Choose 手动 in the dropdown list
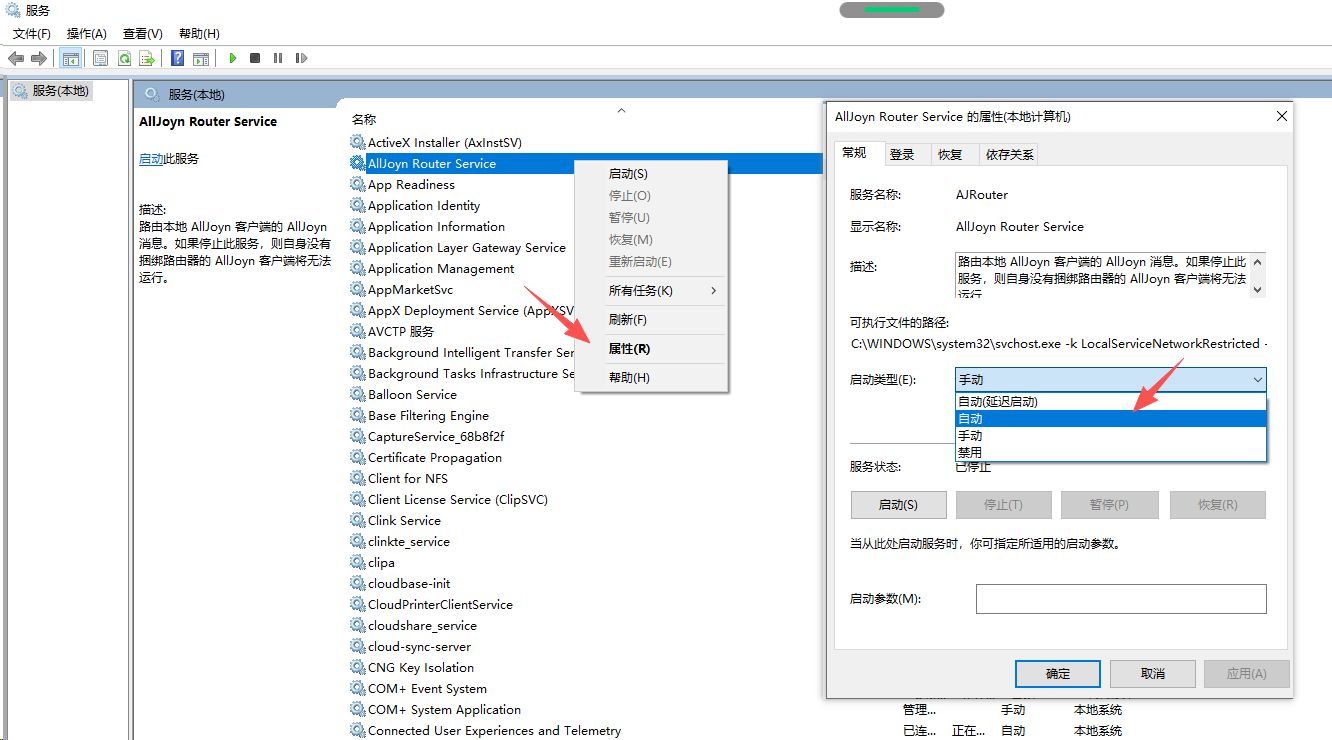 pyautogui.click(x=1111, y=436)
